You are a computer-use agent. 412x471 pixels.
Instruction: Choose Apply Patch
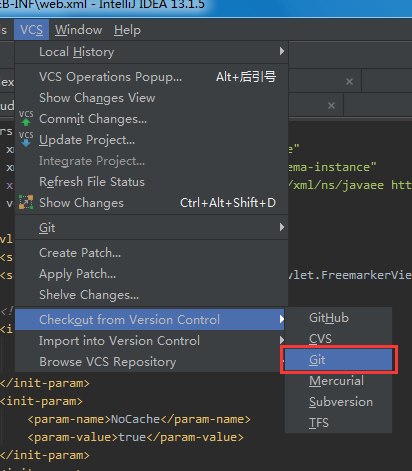tap(151, 274)
